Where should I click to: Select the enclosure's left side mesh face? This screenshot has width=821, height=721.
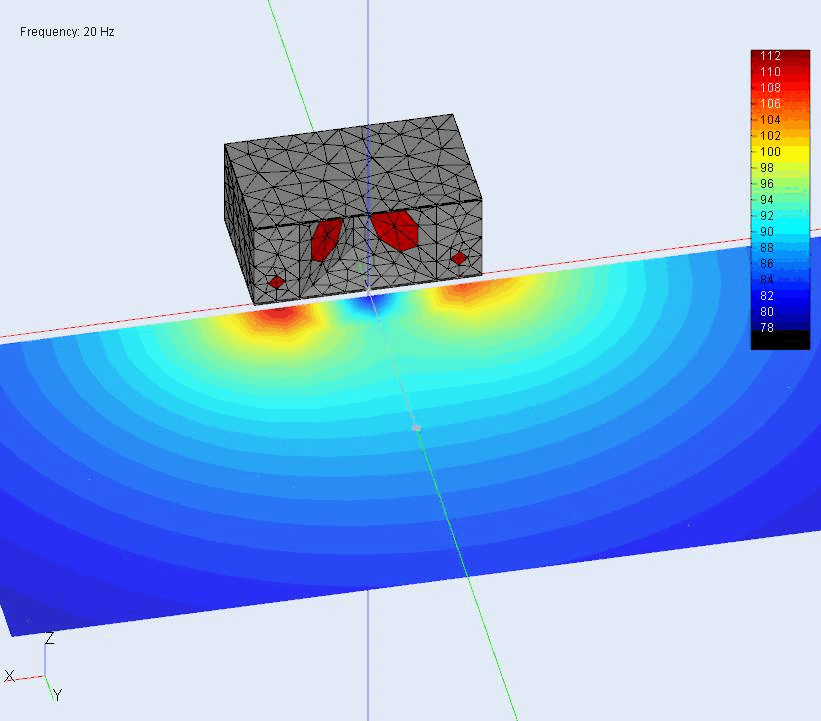point(239,223)
